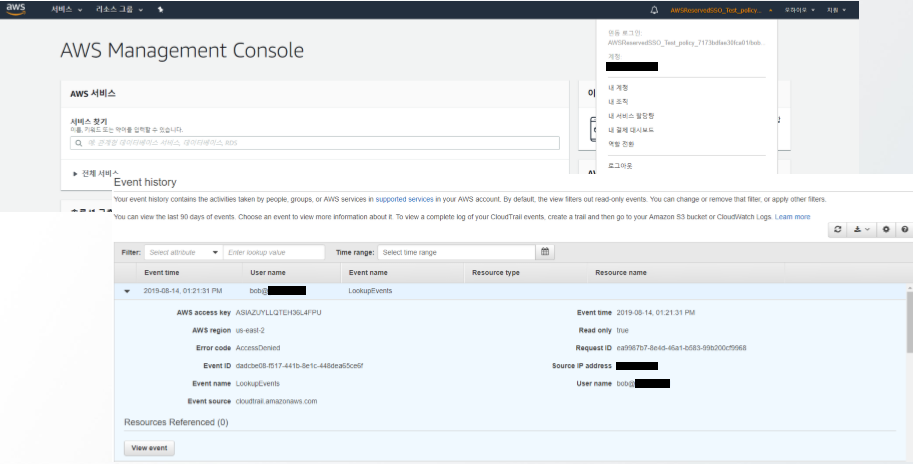The image size is (913, 464).
Task: Open the supported services link
Action: pyautogui.click(x=404, y=199)
